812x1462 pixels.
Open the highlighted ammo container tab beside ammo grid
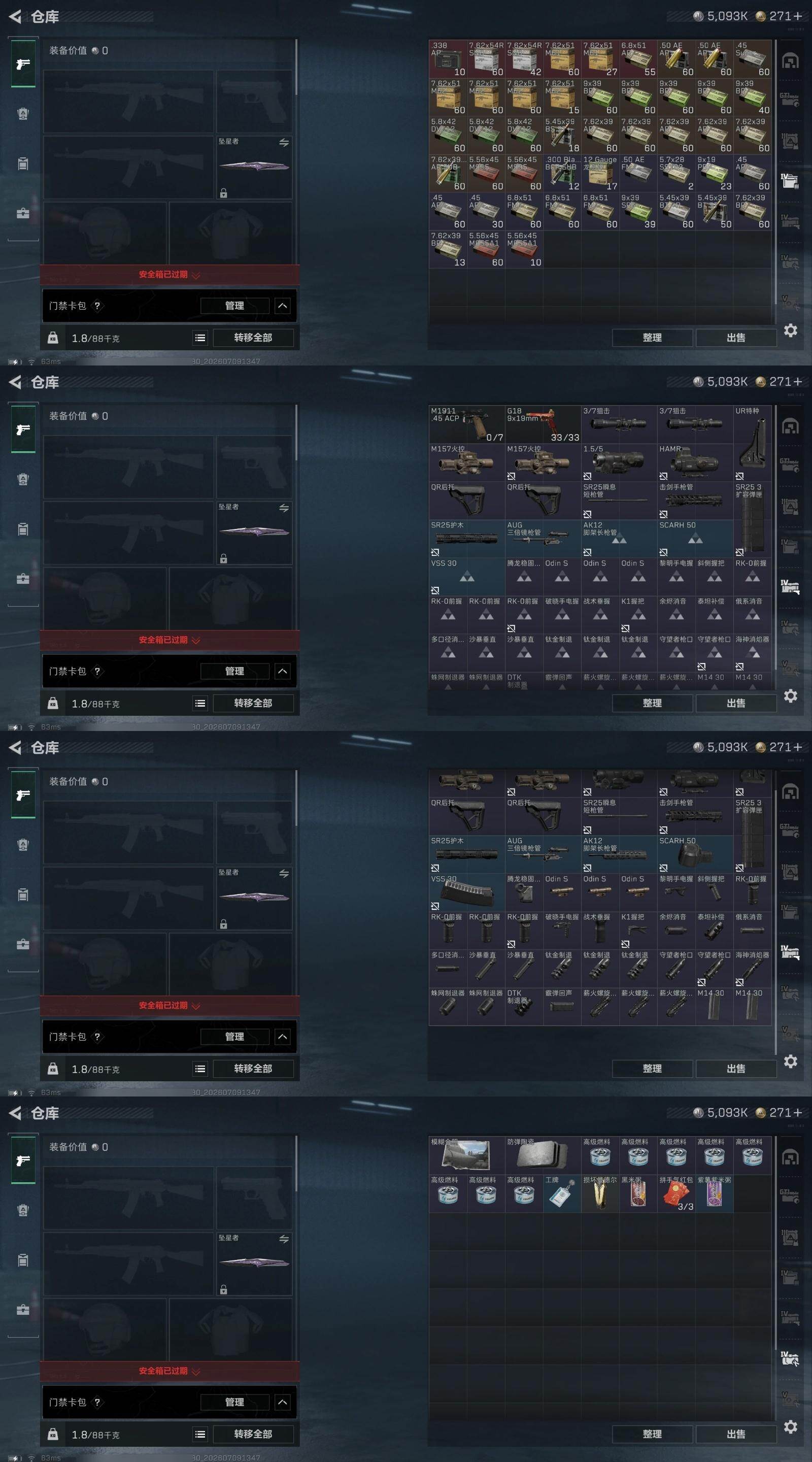[791, 181]
